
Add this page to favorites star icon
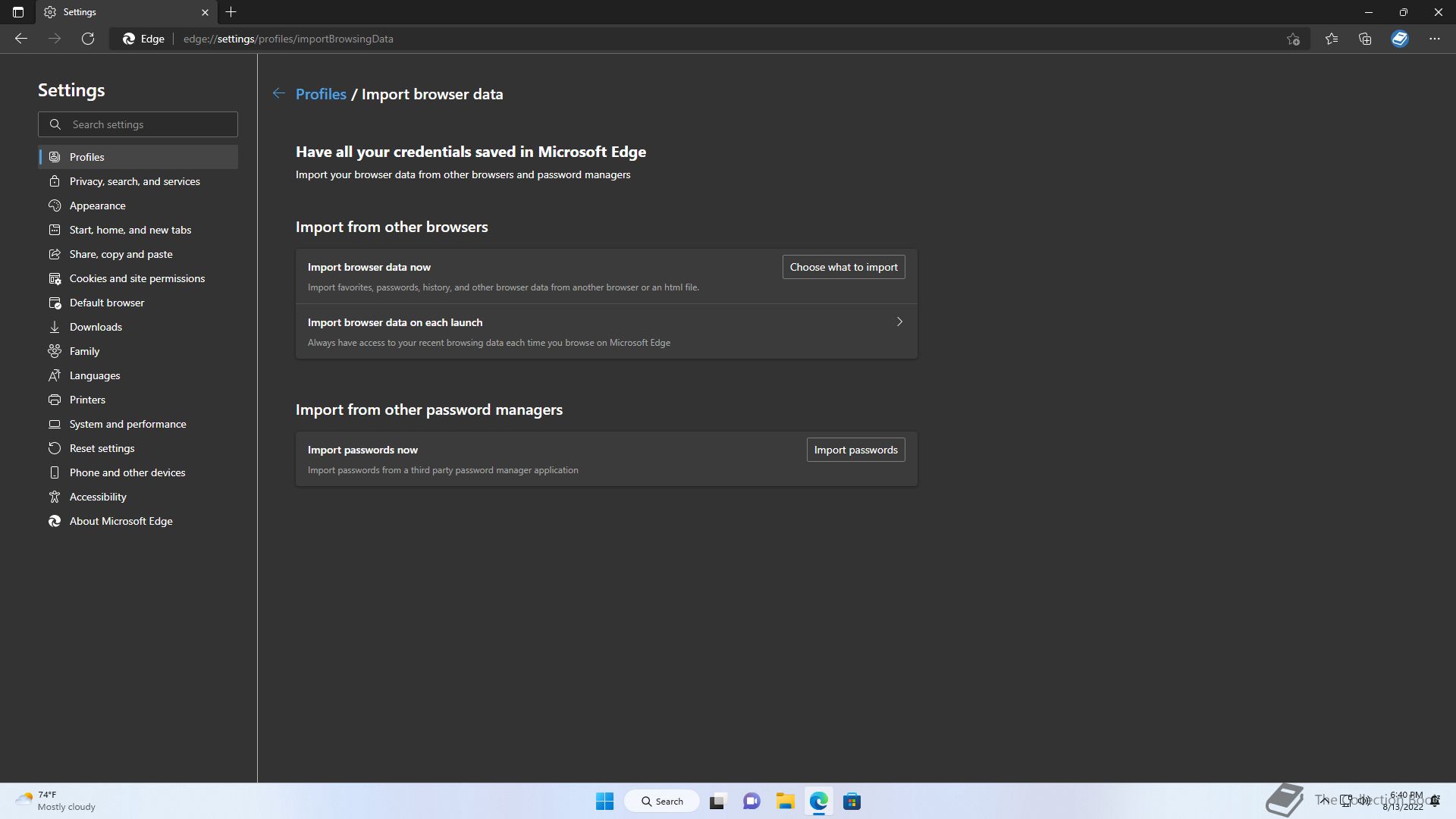click(x=1293, y=39)
